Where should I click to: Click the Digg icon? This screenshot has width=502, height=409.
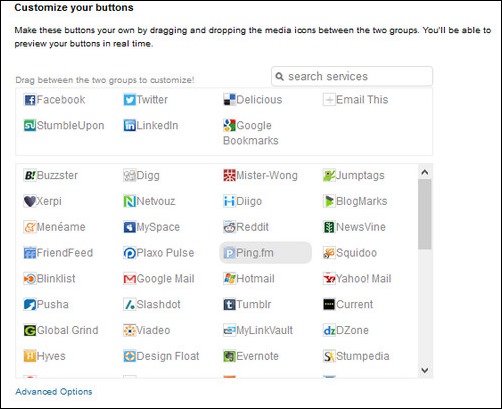tap(129, 175)
